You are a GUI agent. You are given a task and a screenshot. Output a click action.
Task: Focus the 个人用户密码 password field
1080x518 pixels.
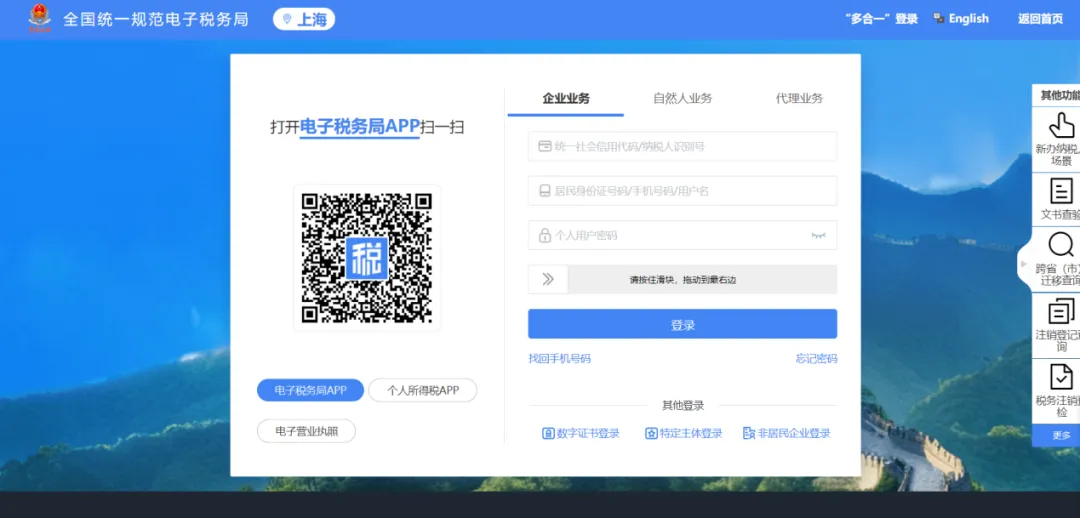click(683, 235)
